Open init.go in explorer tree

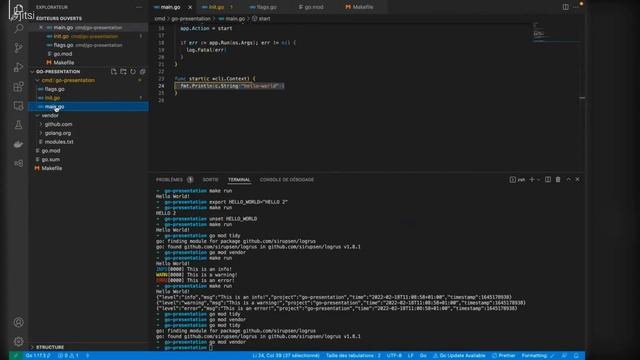[88, 98]
